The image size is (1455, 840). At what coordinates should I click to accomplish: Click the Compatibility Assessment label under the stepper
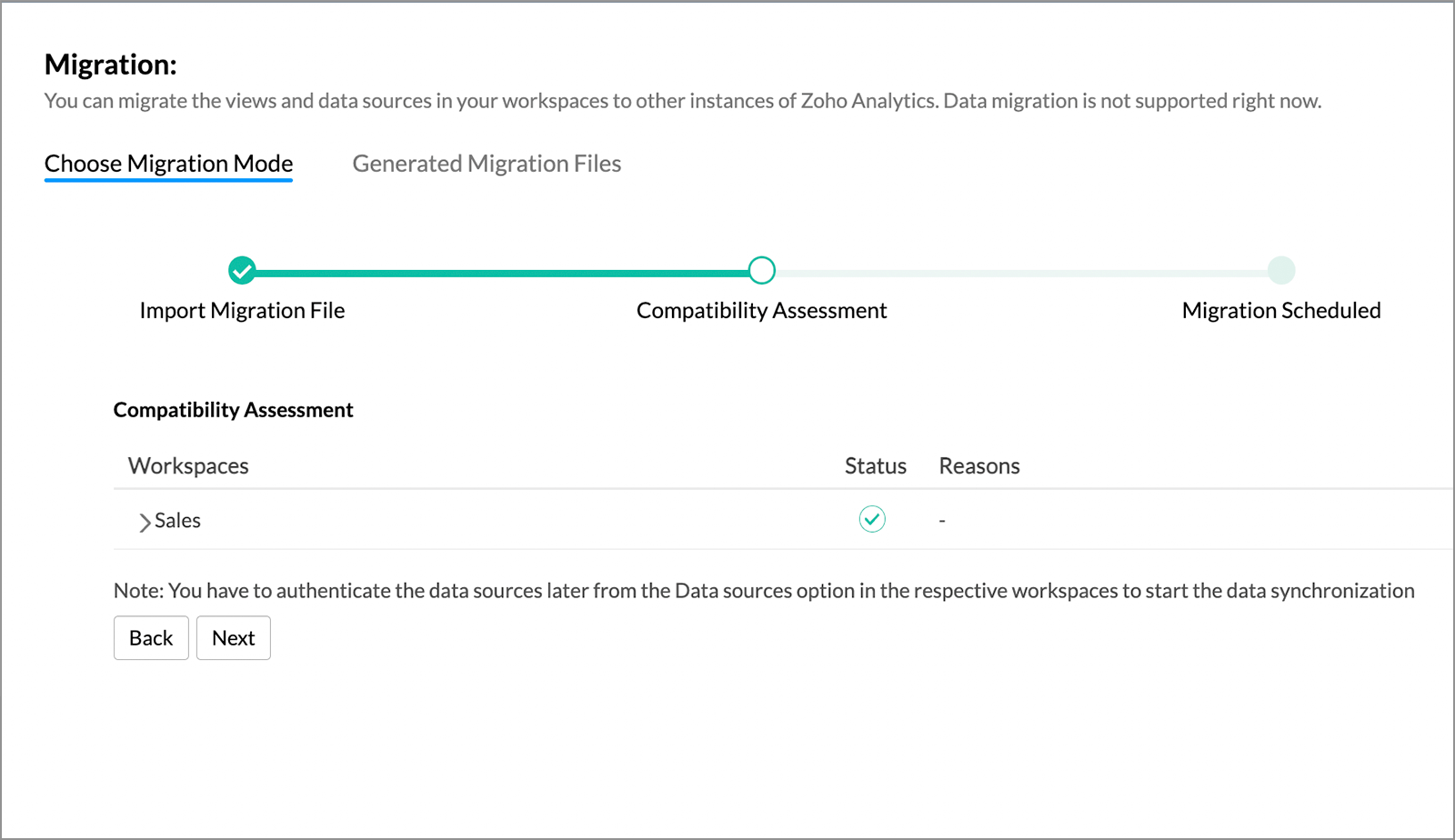(761, 311)
